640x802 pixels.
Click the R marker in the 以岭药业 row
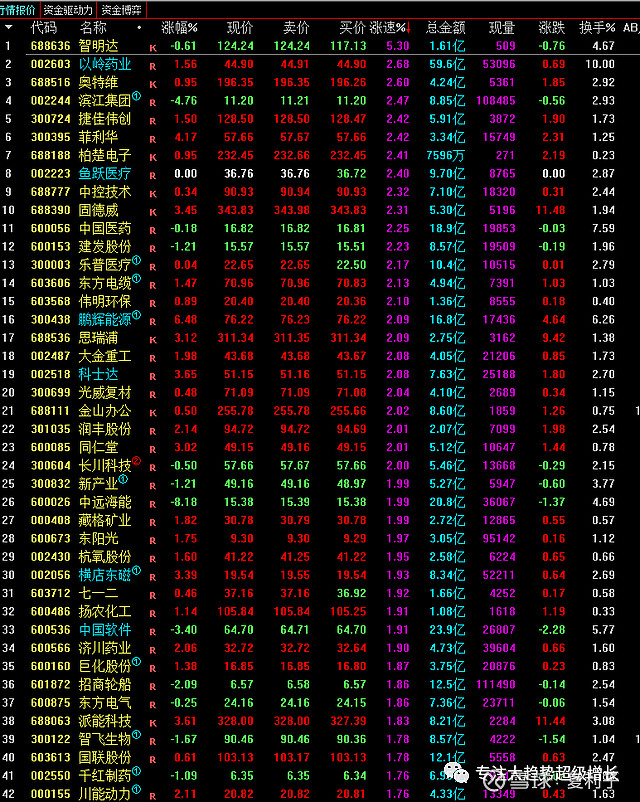click(153, 66)
